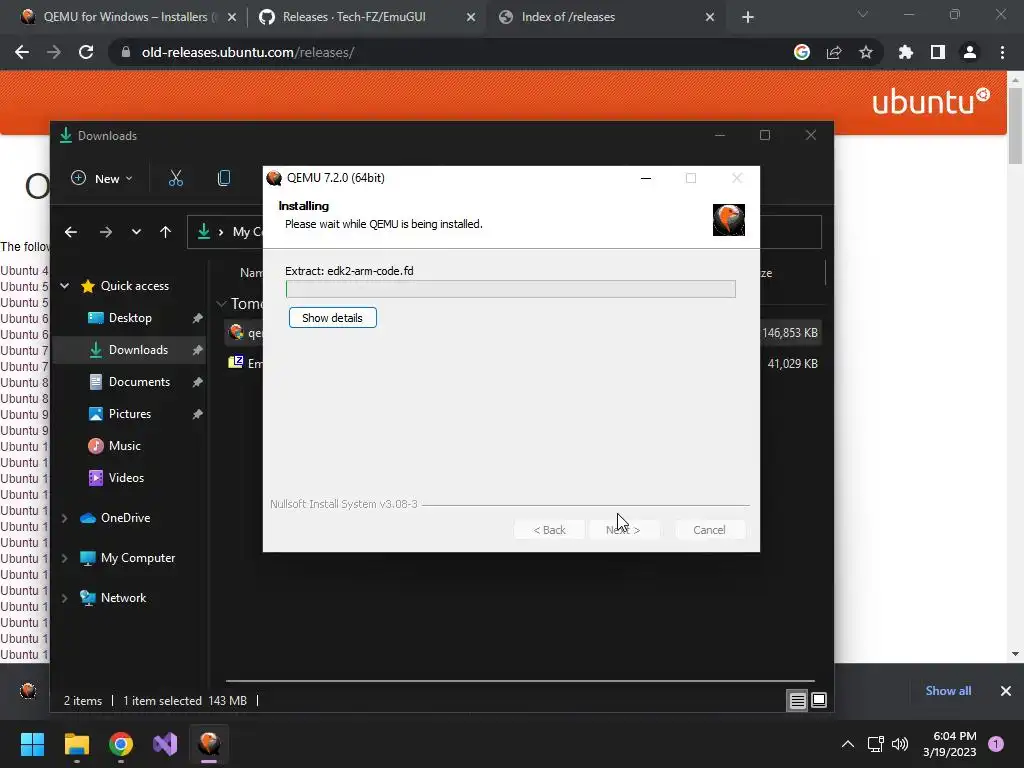Image resolution: width=1024 pixels, height=768 pixels.
Task: Open File Explorer from taskbar
Action: coord(76,744)
